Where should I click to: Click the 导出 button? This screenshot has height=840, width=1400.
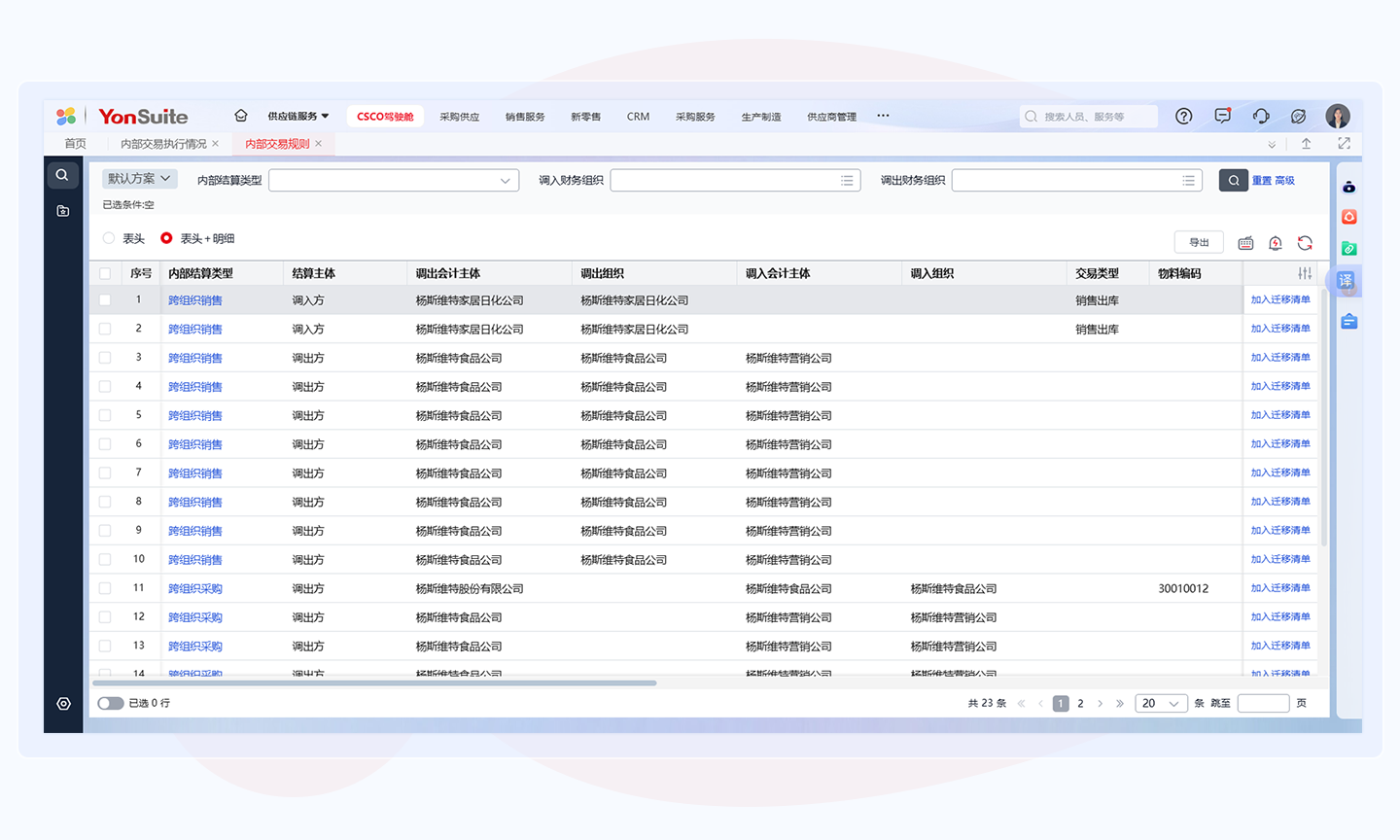[x=1199, y=243]
